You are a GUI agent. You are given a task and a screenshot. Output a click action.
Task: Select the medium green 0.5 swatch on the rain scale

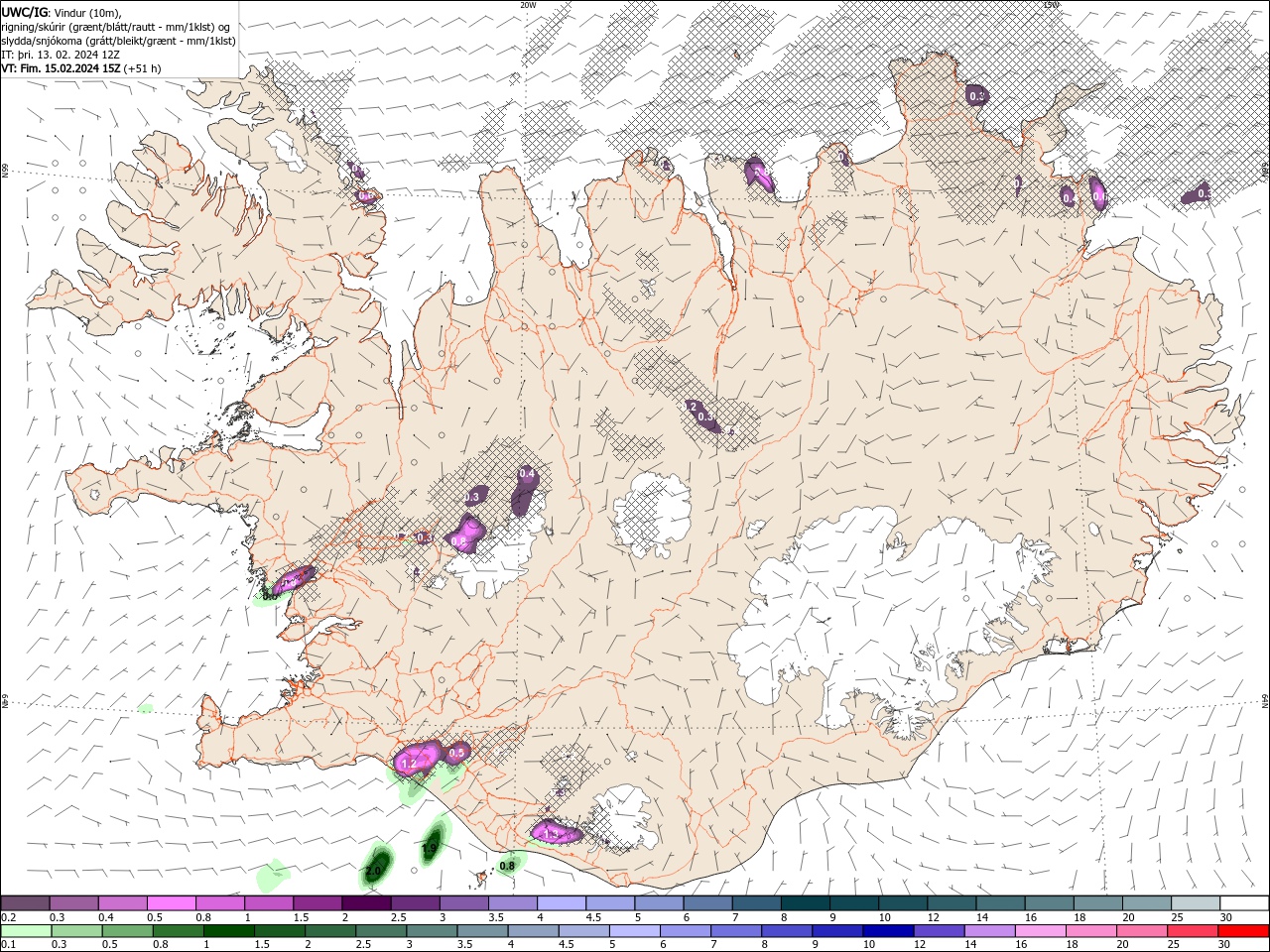coord(128,931)
